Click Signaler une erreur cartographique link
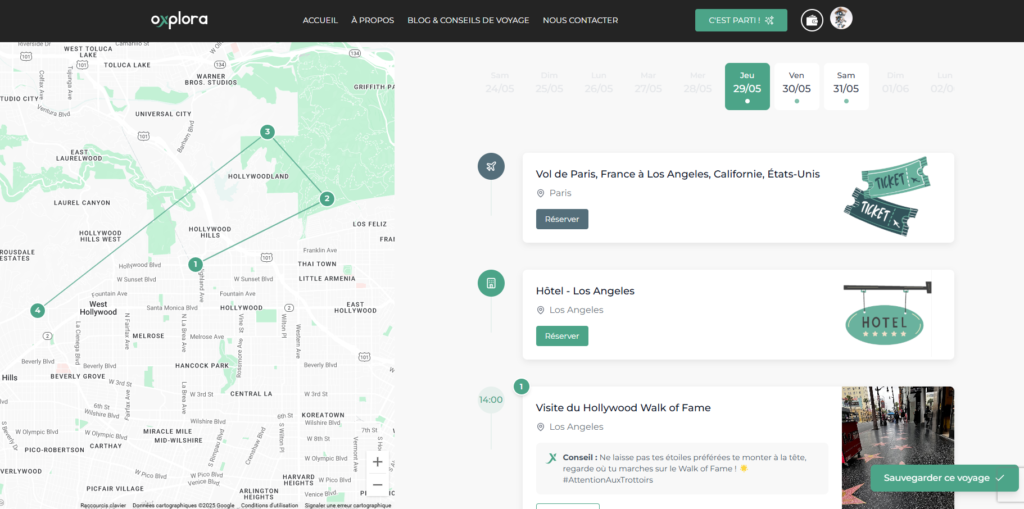The height and width of the screenshot is (509, 1024). (348, 505)
